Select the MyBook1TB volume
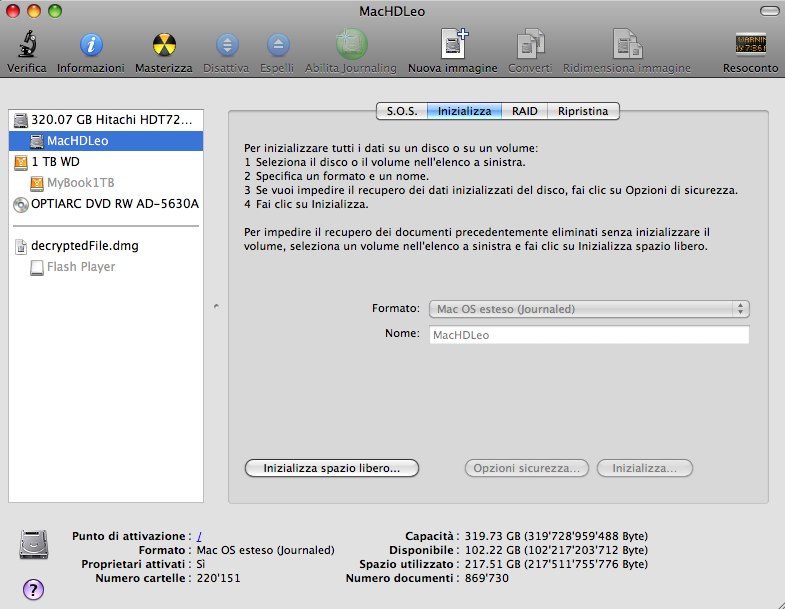 [106, 183]
